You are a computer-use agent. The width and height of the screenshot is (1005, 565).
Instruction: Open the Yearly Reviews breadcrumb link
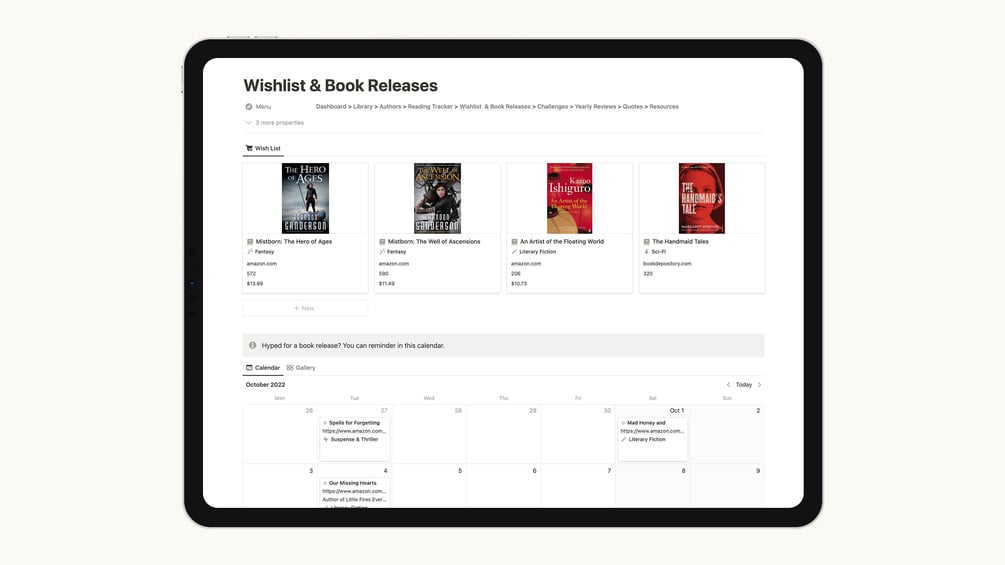click(x=595, y=107)
